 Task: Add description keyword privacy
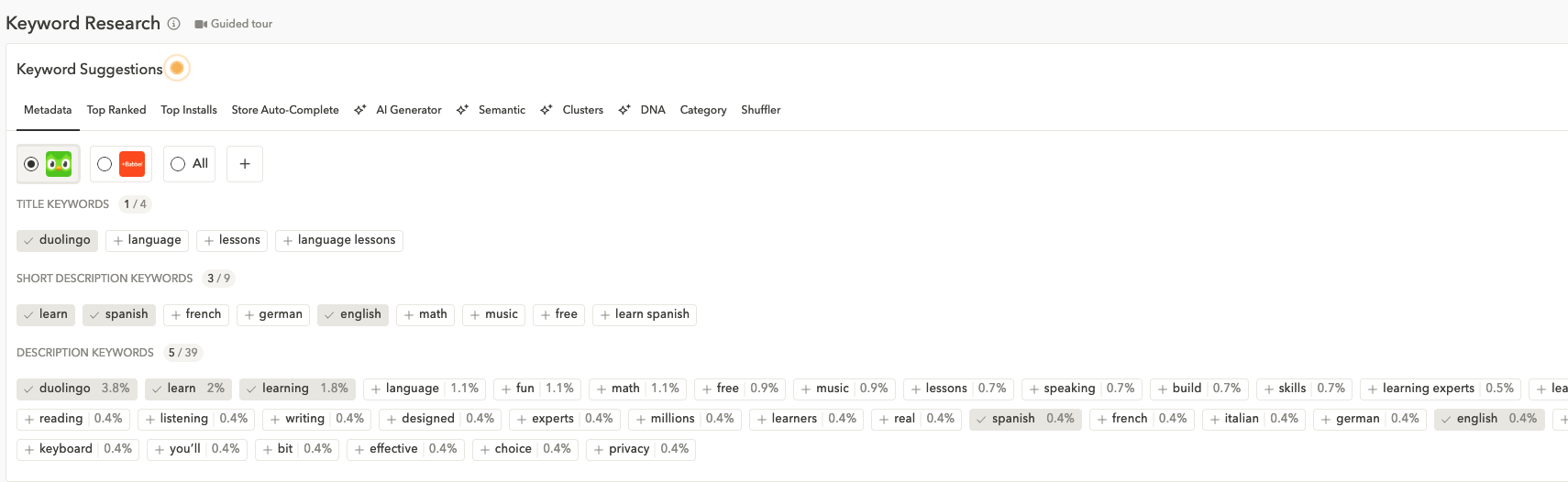click(641, 449)
